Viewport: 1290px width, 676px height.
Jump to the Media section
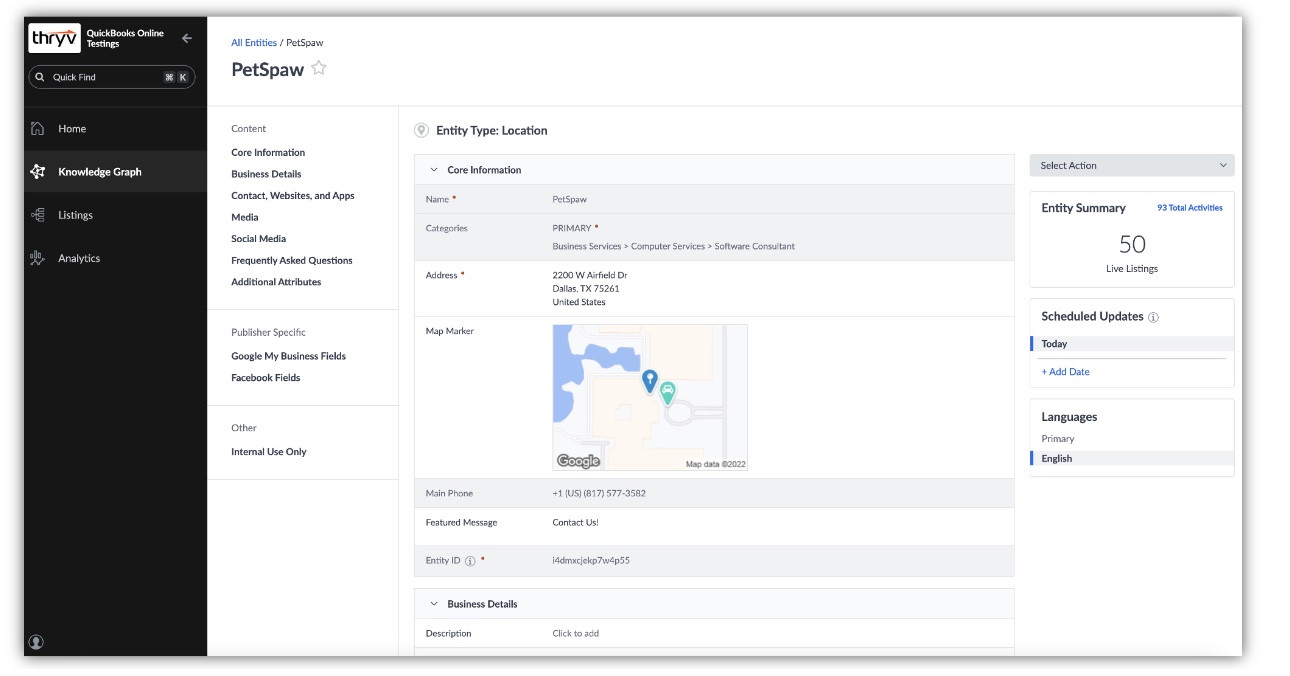click(245, 217)
